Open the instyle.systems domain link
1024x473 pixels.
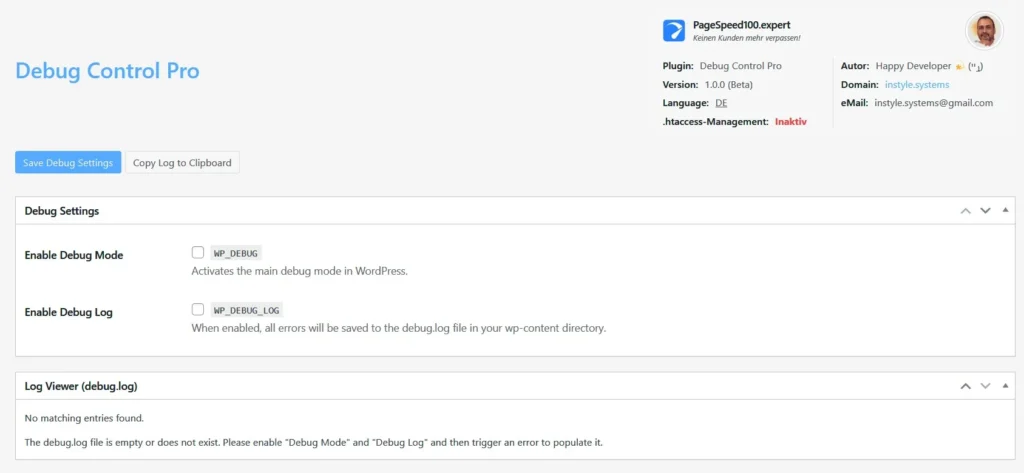tap(917, 84)
